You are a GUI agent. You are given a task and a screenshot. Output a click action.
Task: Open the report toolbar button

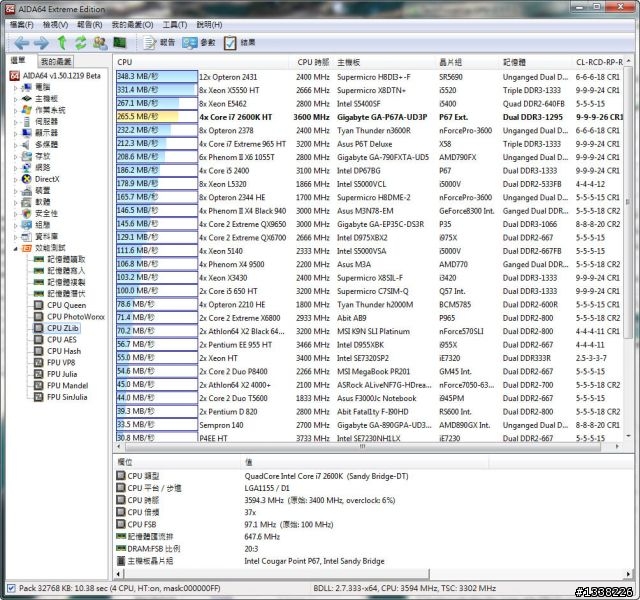pos(159,42)
